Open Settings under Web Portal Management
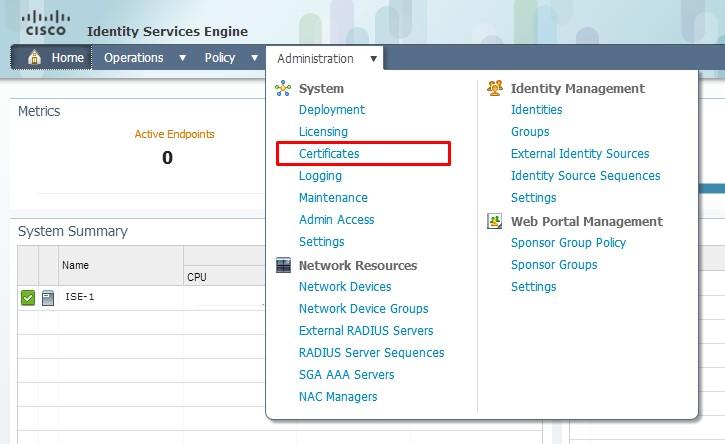This screenshot has width=725, height=444. (x=534, y=287)
